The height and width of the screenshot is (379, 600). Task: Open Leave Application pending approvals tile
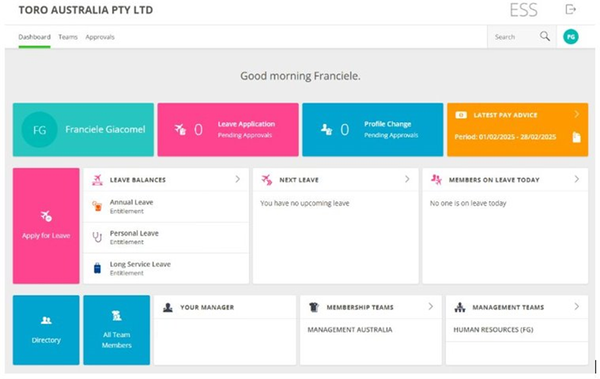point(228,129)
